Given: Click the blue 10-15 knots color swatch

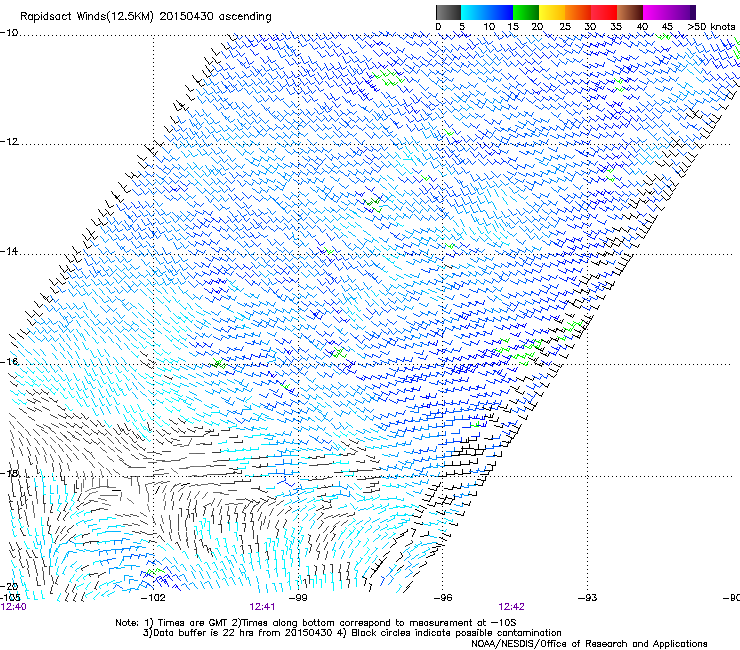Looking at the screenshot, I should (500, 12).
